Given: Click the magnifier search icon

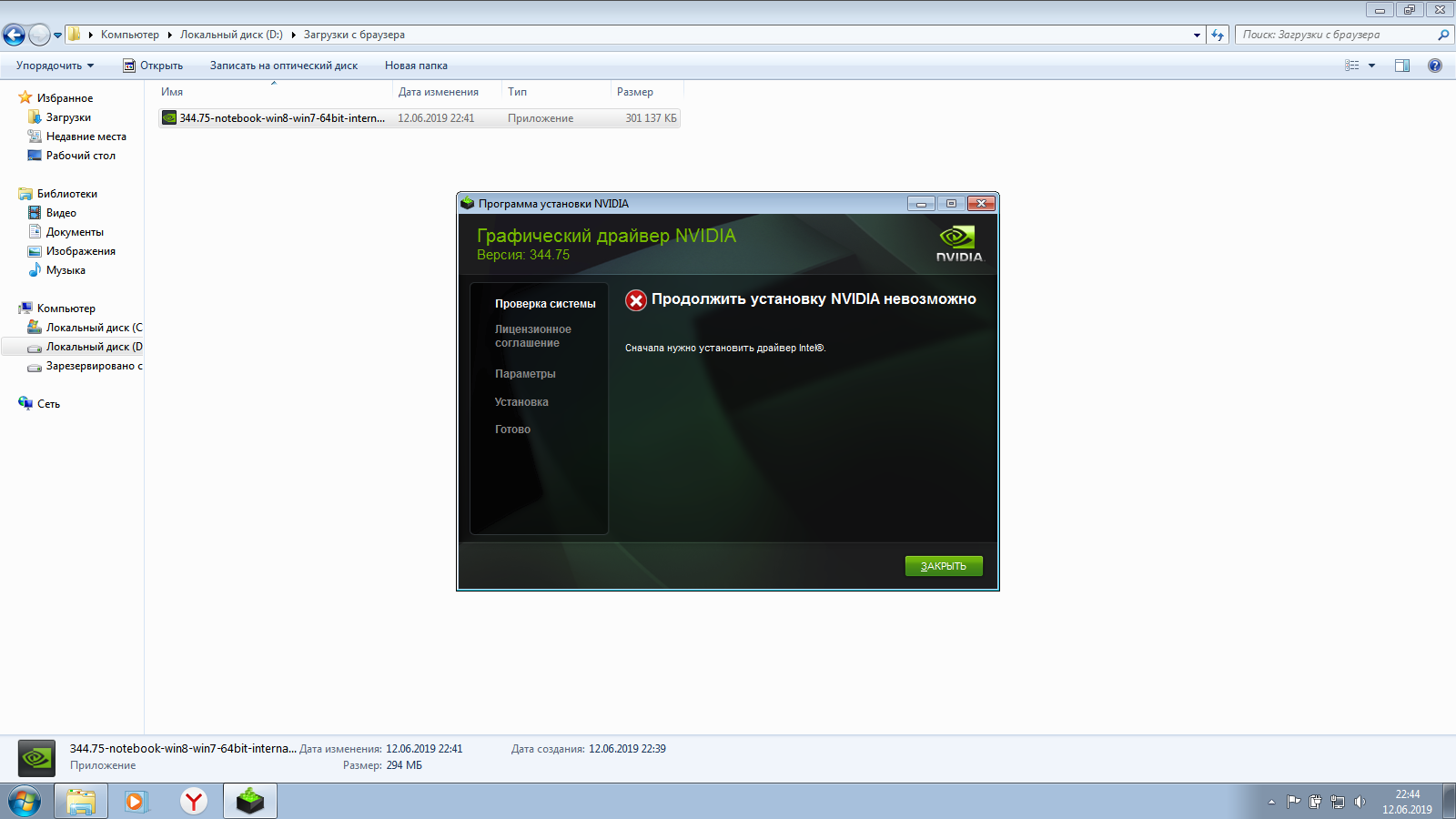Looking at the screenshot, I should click(x=1443, y=35).
